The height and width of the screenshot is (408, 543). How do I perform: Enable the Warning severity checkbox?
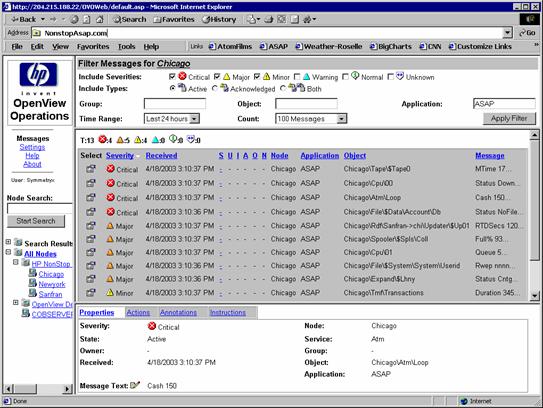click(x=297, y=77)
